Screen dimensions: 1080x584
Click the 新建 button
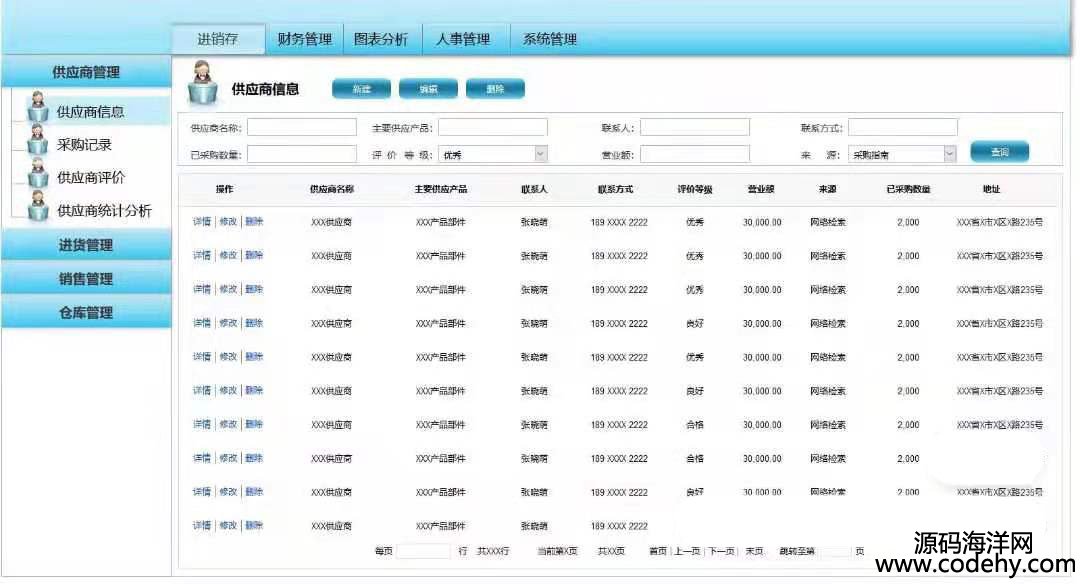(x=361, y=89)
